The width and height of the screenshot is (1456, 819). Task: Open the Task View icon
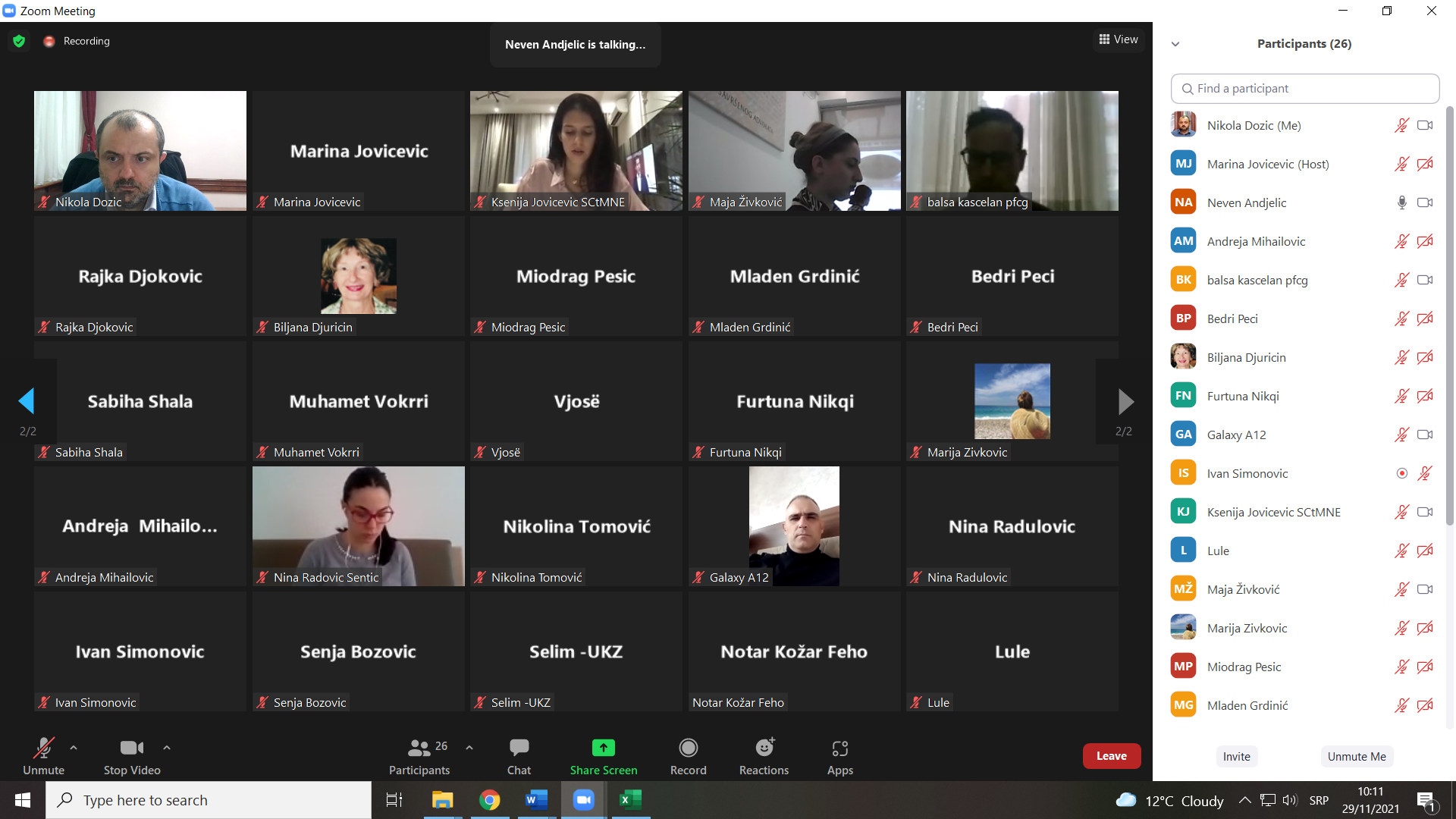click(394, 800)
